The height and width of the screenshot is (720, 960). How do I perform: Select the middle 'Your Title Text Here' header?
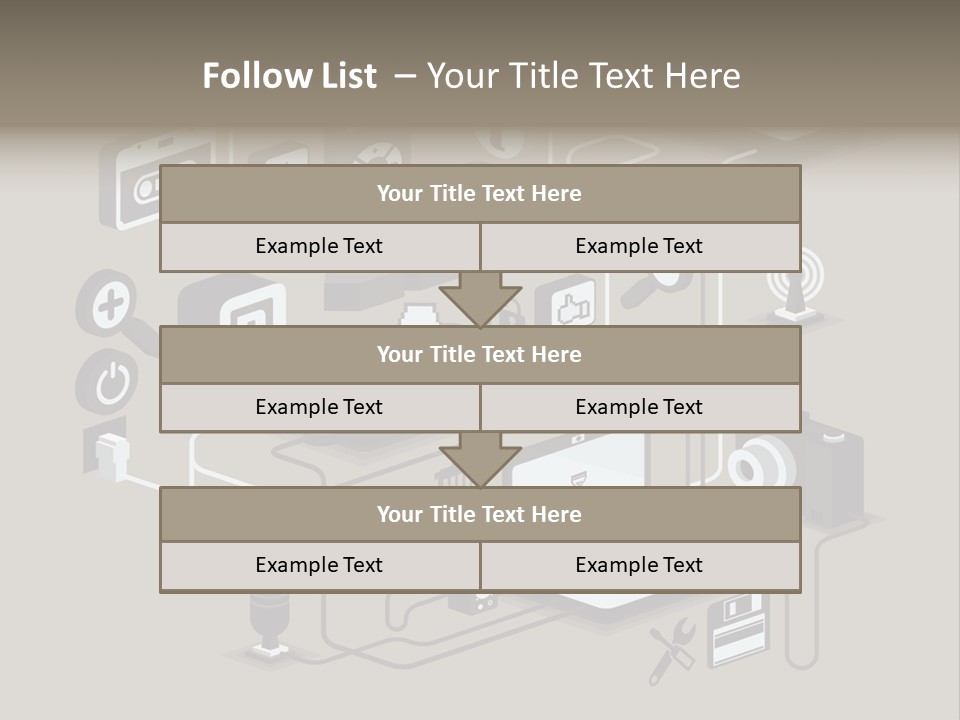pyautogui.click(x=479, y=354)
